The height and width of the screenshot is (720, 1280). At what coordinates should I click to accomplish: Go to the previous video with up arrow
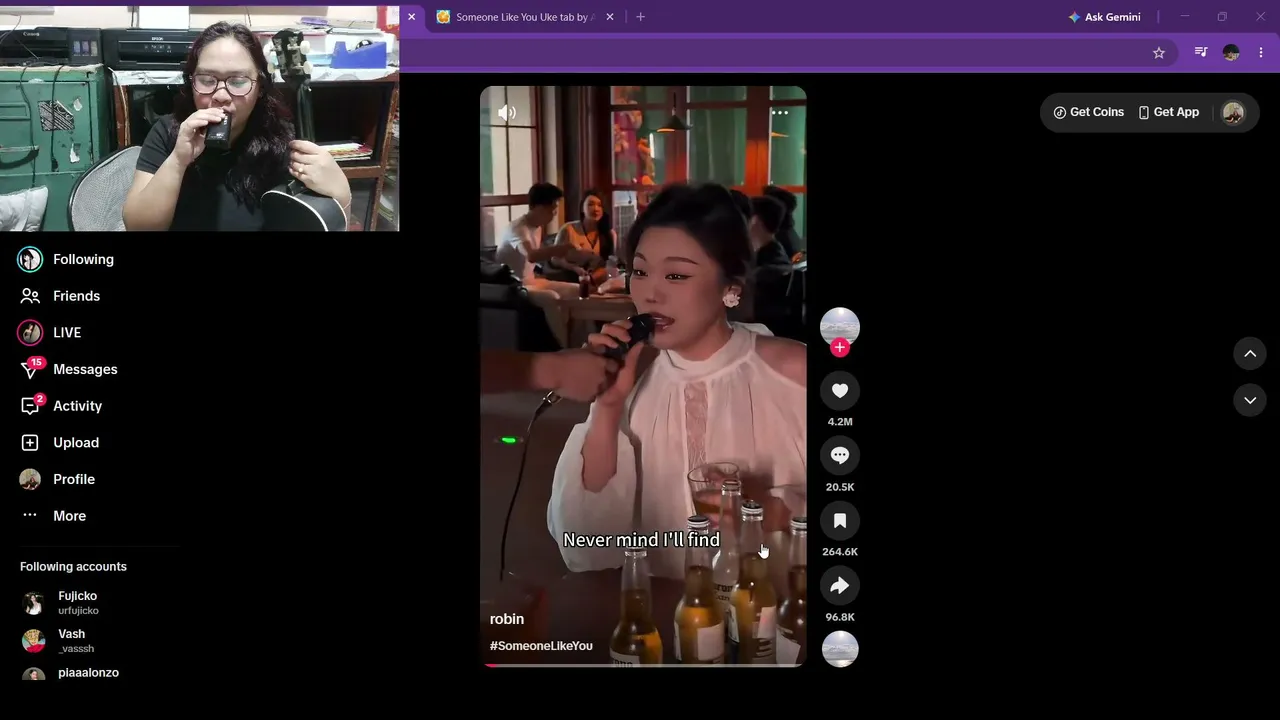(x=1250, y=353)
